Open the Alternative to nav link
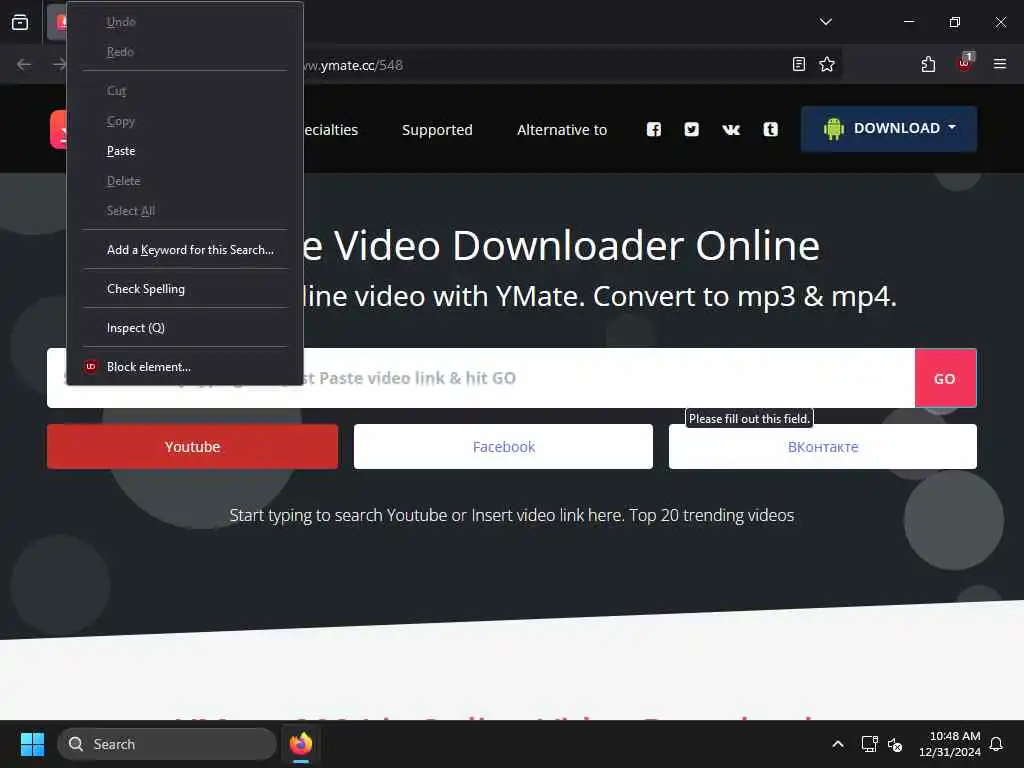The image size is (1024, 768). click(x=562, y=130)
